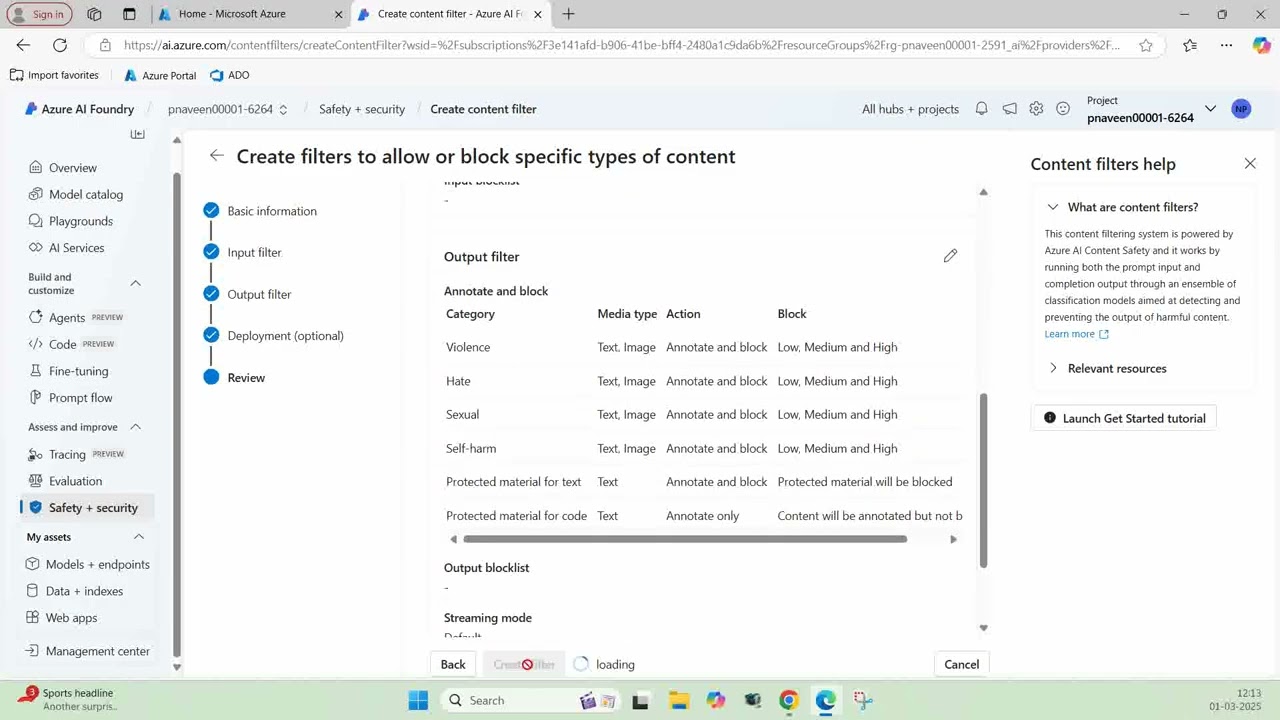The image size is (1280, 720).
Task: Click Azure AI Foundry logo
Action: tap(79, 109)
